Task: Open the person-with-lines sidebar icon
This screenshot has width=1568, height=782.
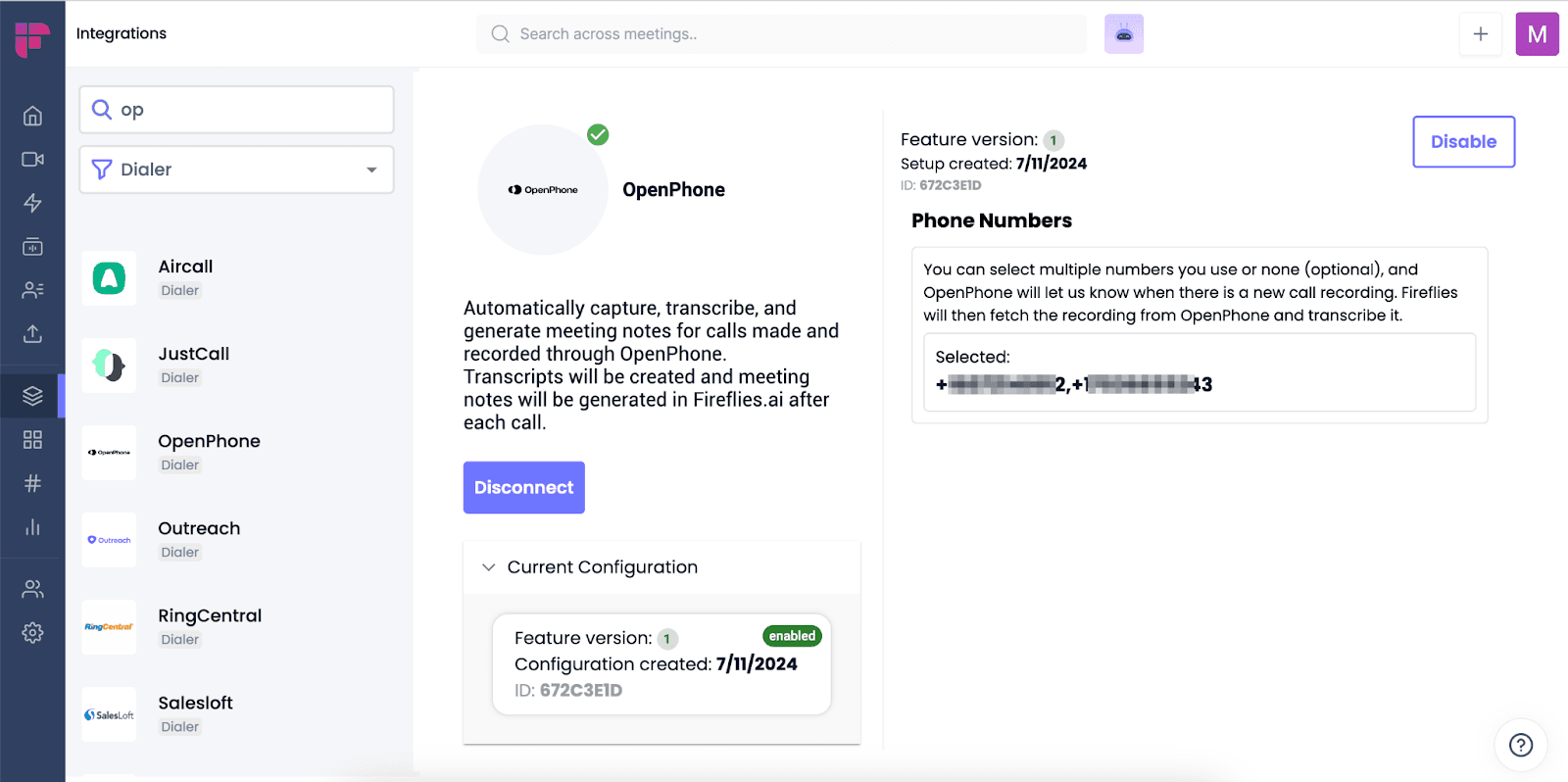Action: tap(32, 290)
